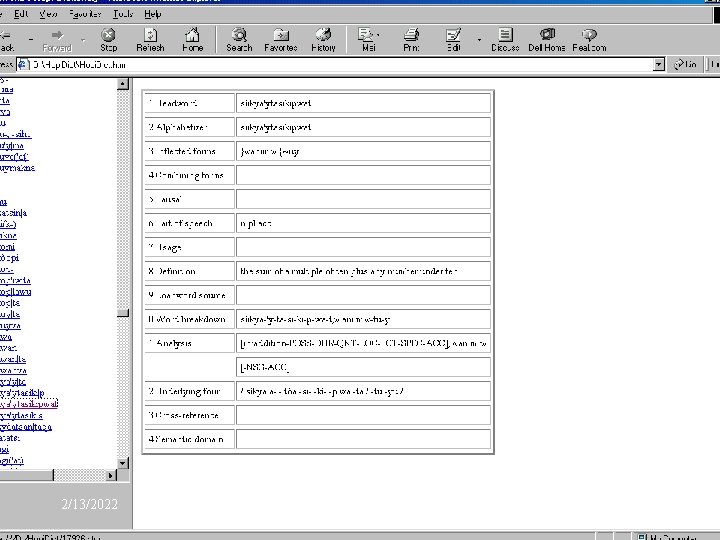Screen dimensions: 720x540
Task: Click the Headword label cell
Action: pos(189,103)
